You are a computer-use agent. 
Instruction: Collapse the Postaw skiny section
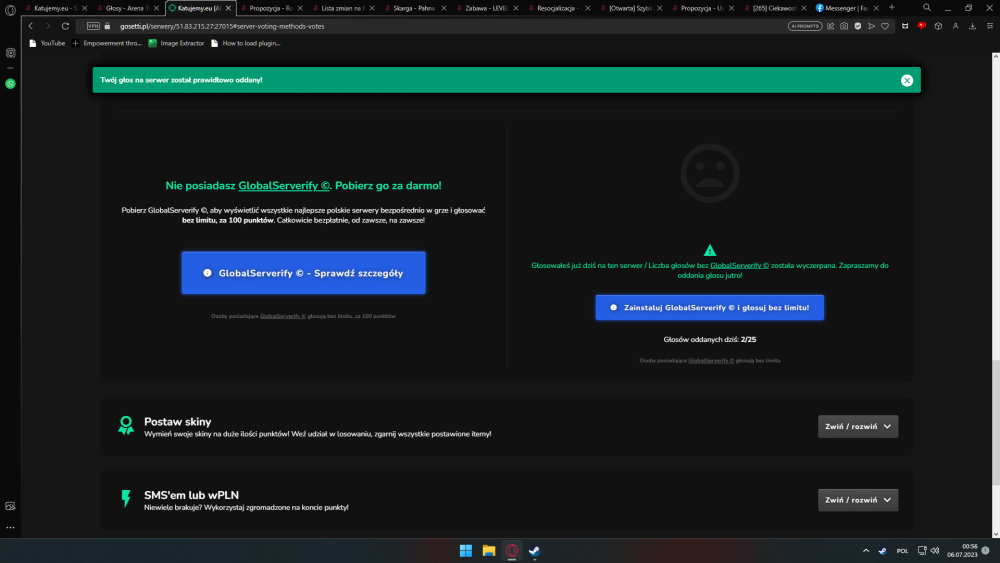coord(858,427)
